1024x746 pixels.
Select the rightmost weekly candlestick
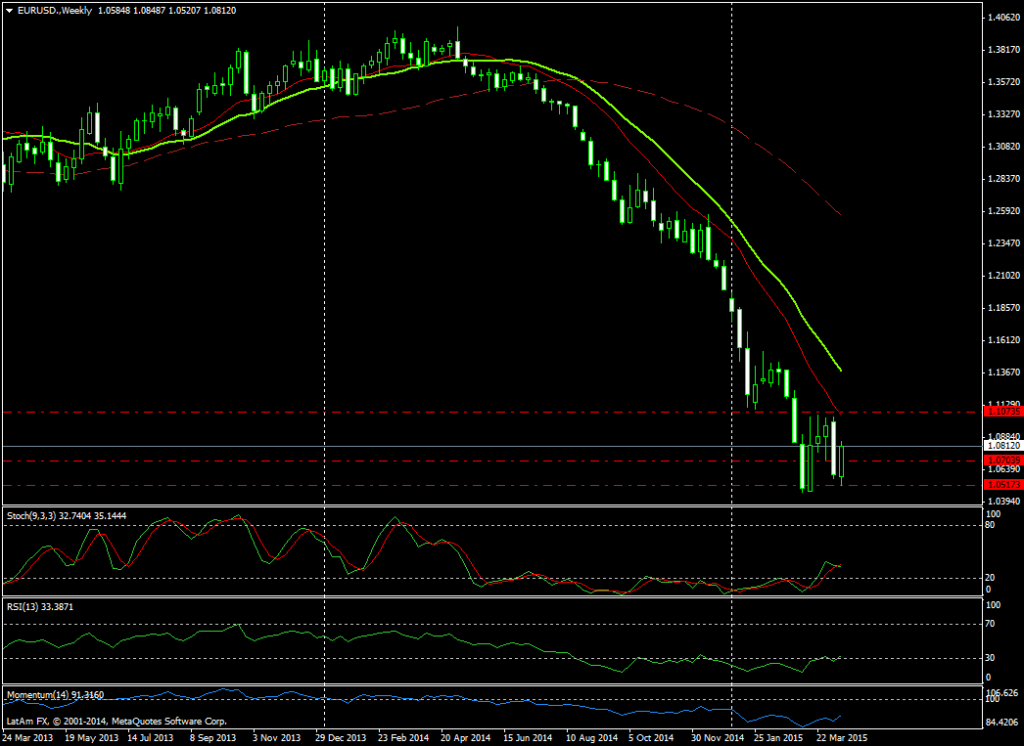(844, 461)
